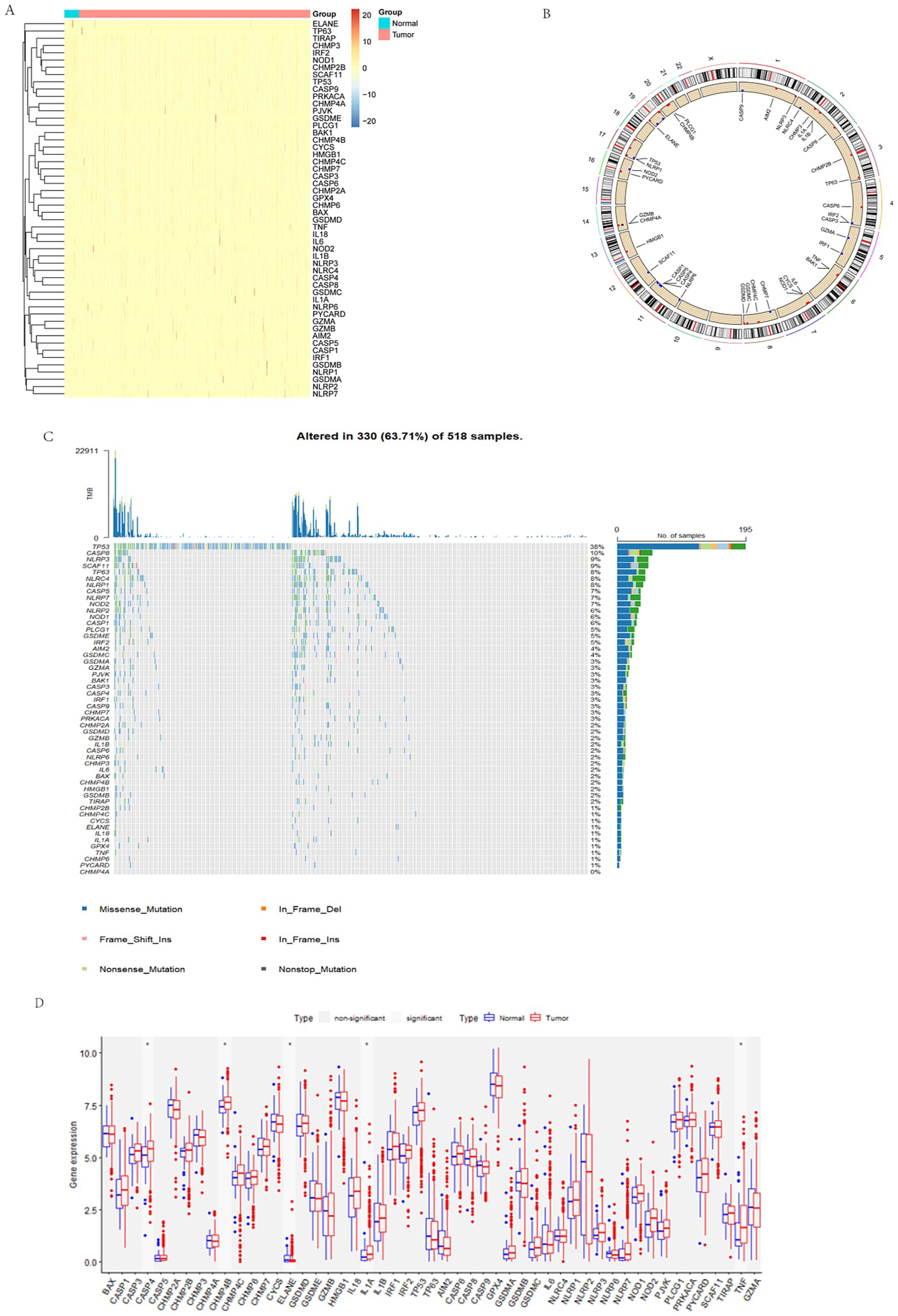Click the TP53 sample-count bar in panel C
The image size is (898, 1316).
click(x=681, y=546)
